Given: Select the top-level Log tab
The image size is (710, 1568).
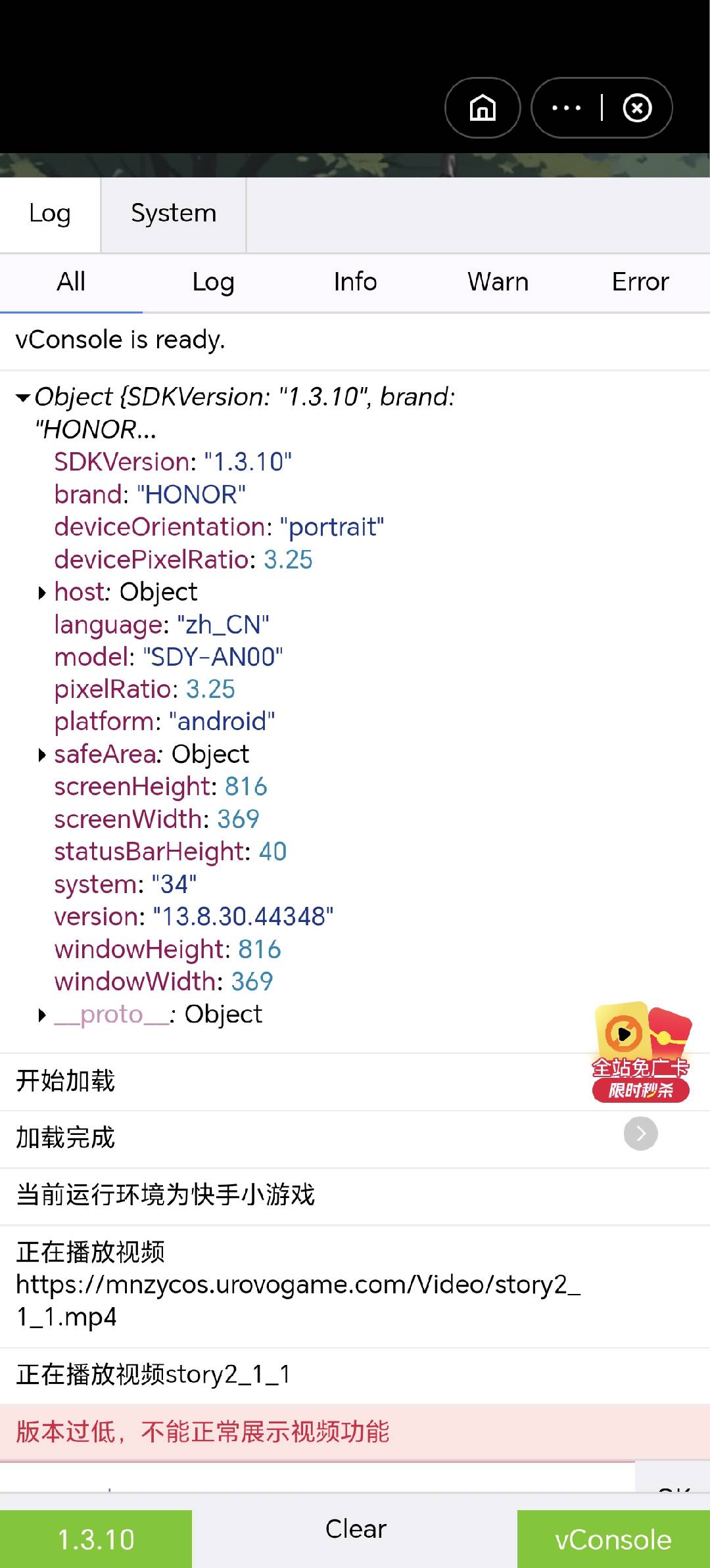Looking at the screenshot, I should [x=50, y=214].
